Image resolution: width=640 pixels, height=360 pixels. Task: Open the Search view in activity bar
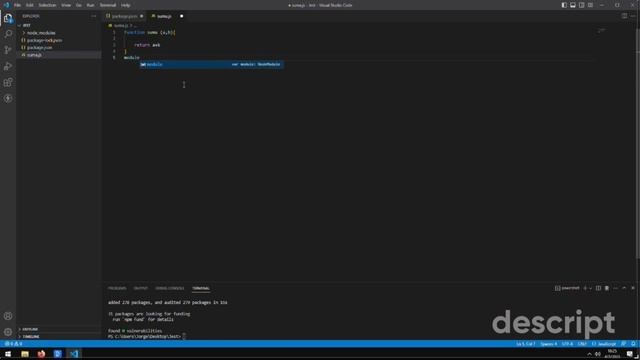[x=8, y=34]
